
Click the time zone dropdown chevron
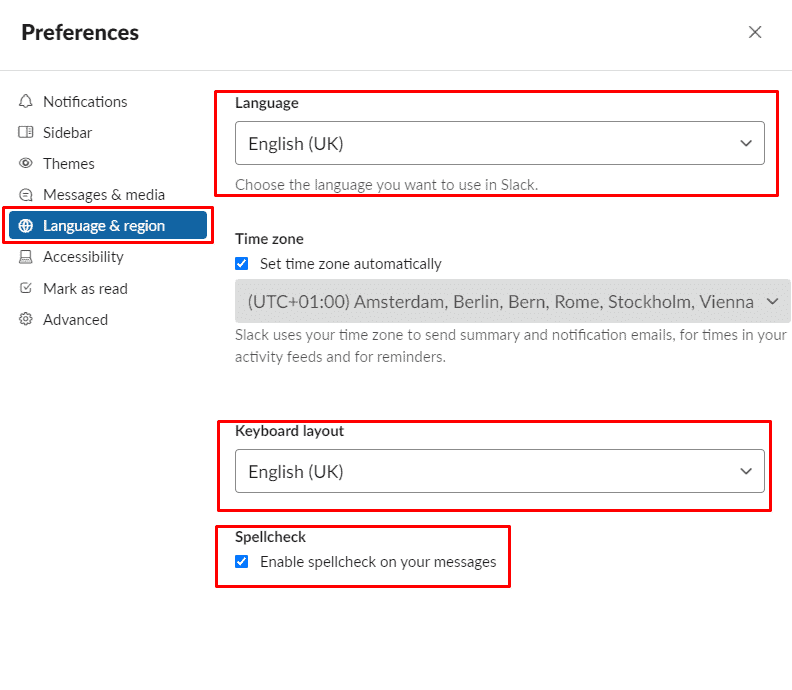[772, 302]
